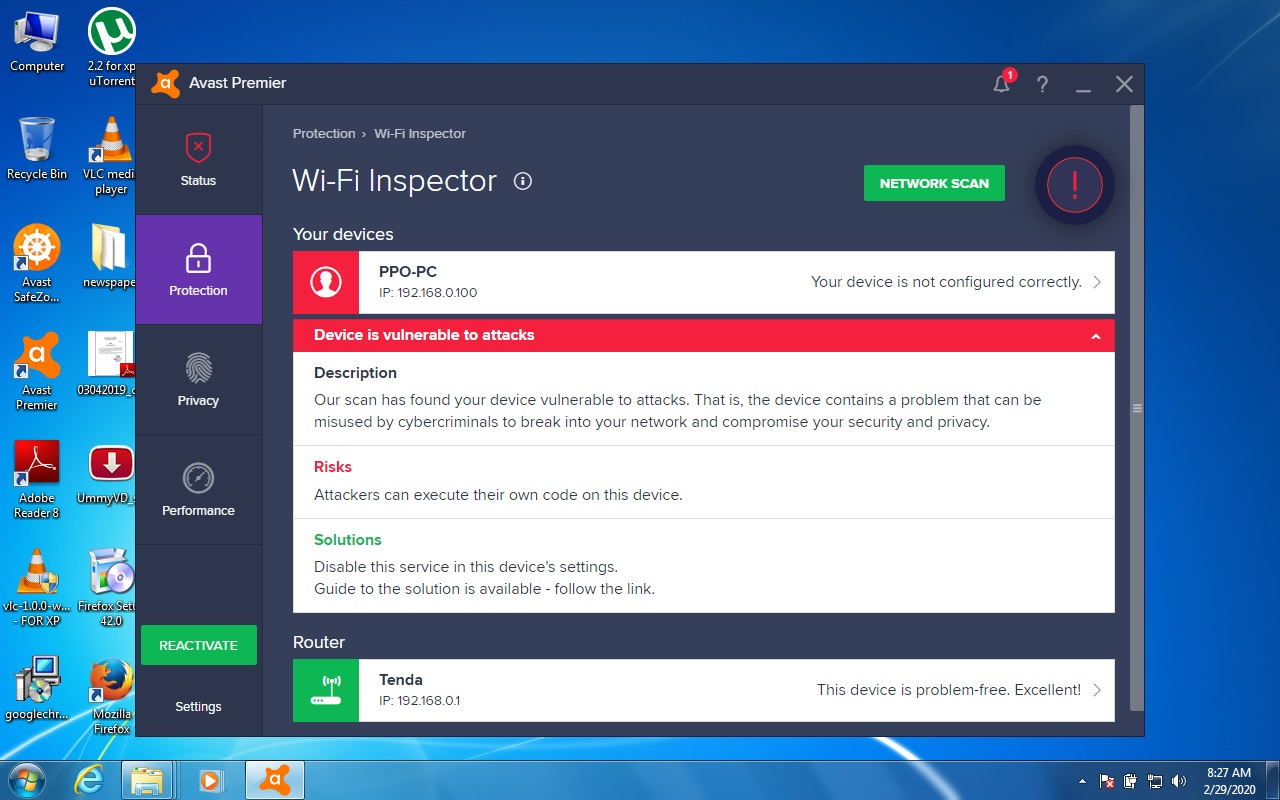The width and height of the screenshot is (1280, 800).
Task: Click the Wi-Fi Inspector info icon
Action: [x=522, y=181]
